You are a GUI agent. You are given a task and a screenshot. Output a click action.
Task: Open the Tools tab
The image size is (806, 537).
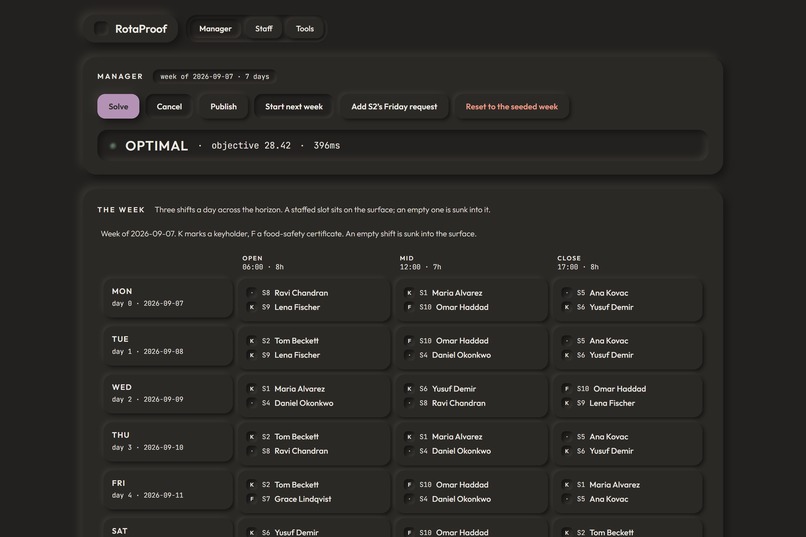(305, 29)
